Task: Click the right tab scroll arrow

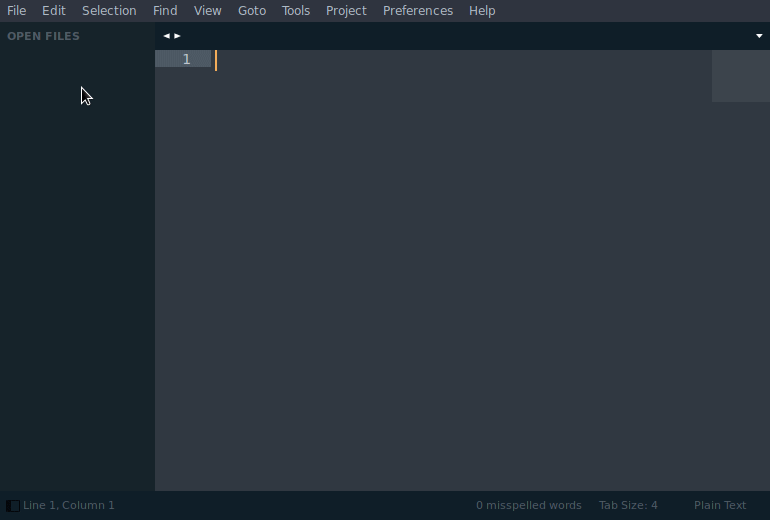Action: [178, 36]
